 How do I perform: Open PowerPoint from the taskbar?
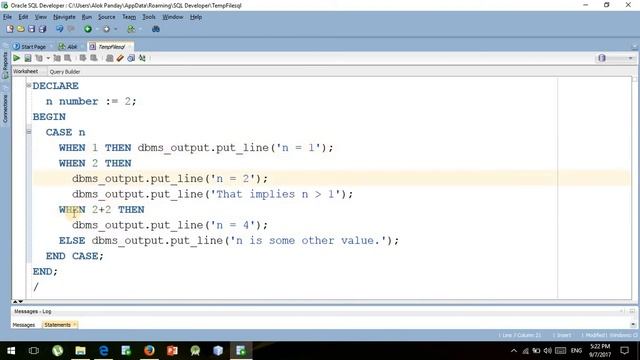point(172,351)
